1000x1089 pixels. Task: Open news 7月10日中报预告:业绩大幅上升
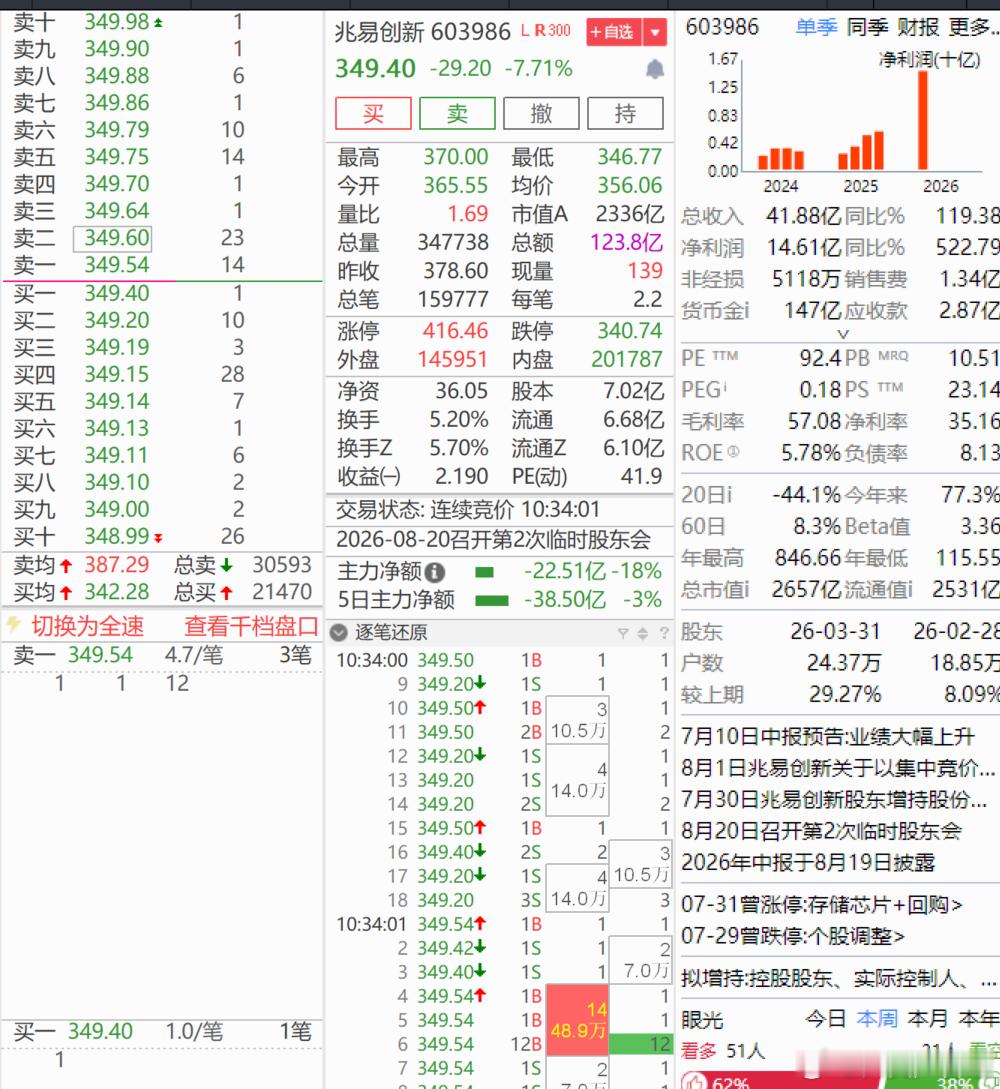828,736
